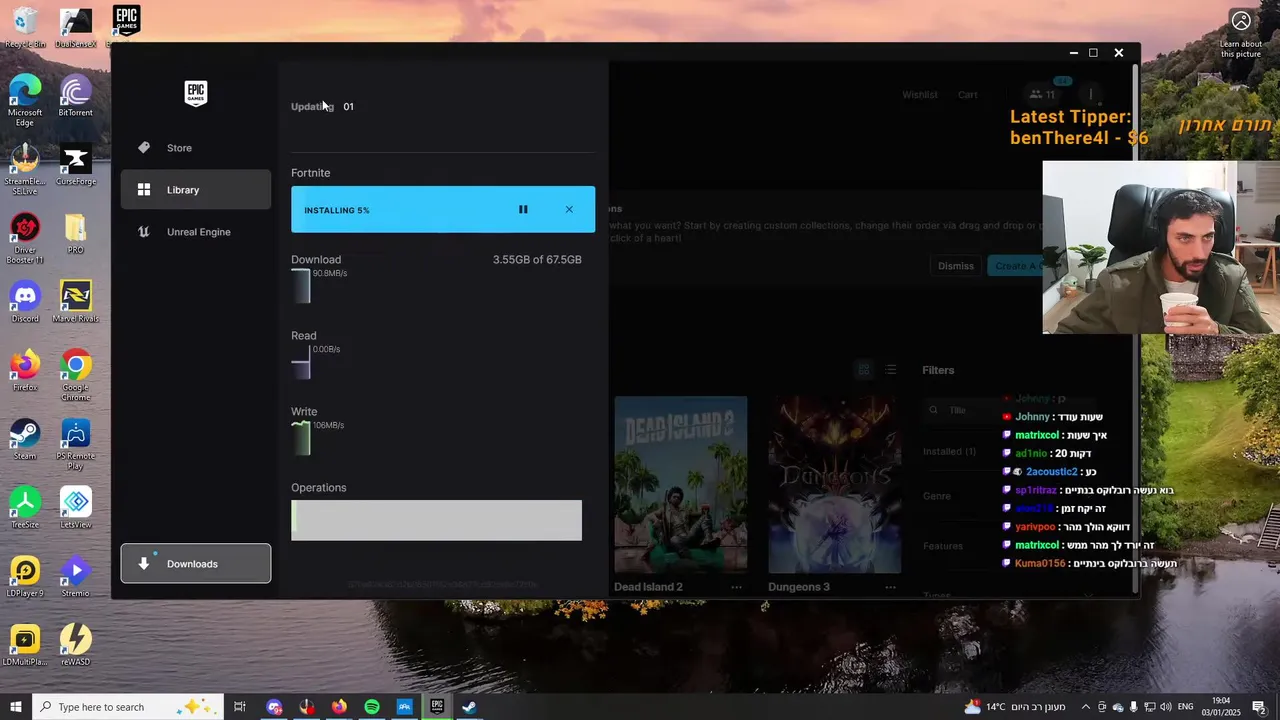Open the Driver Booster 11 desktop icon
This screenshot has width=1280, height=720.
(x=25, y=239)
